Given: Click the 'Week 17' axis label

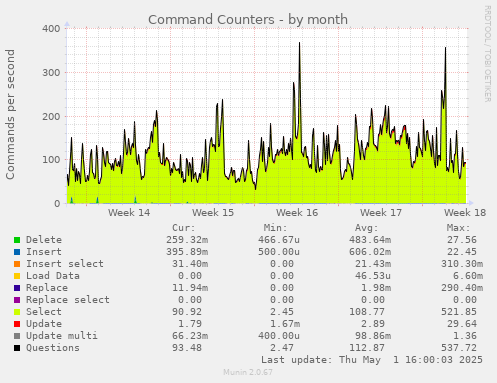Looking at the screenshot, I should [381, 213].
